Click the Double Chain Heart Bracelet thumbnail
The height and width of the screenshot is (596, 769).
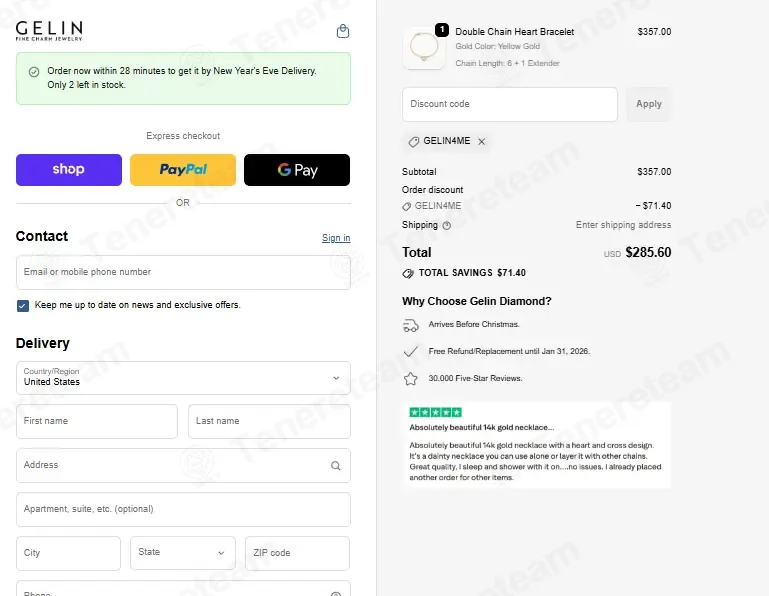coord(424,48)
